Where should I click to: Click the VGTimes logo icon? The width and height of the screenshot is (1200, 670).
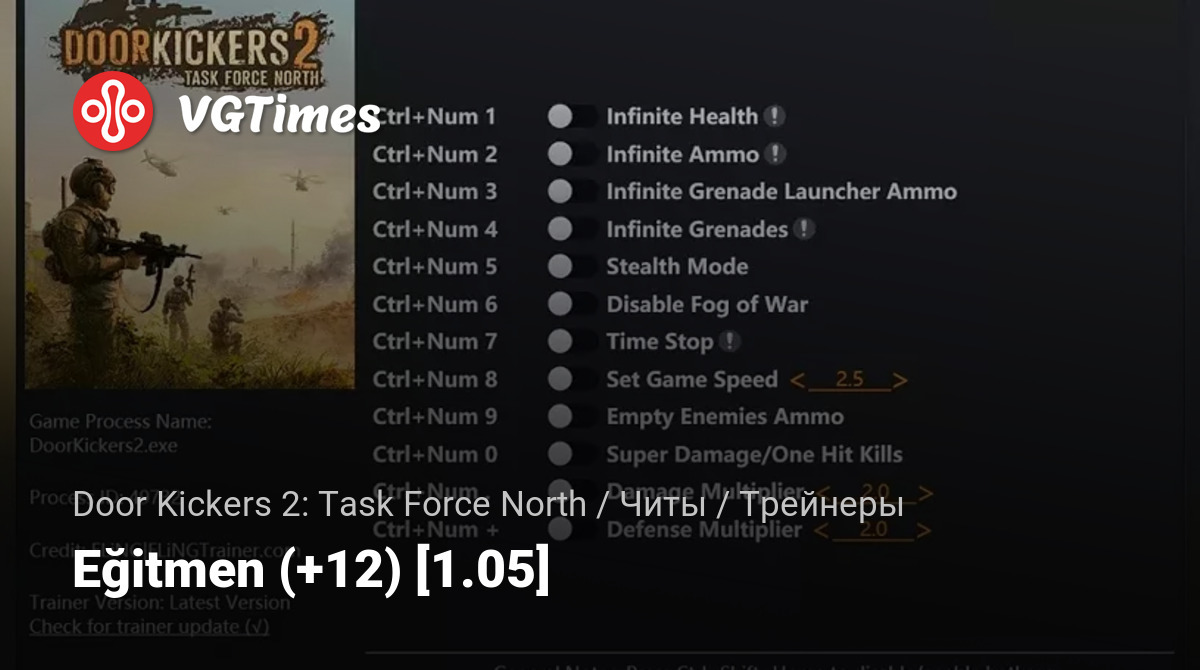click(113, 112)
